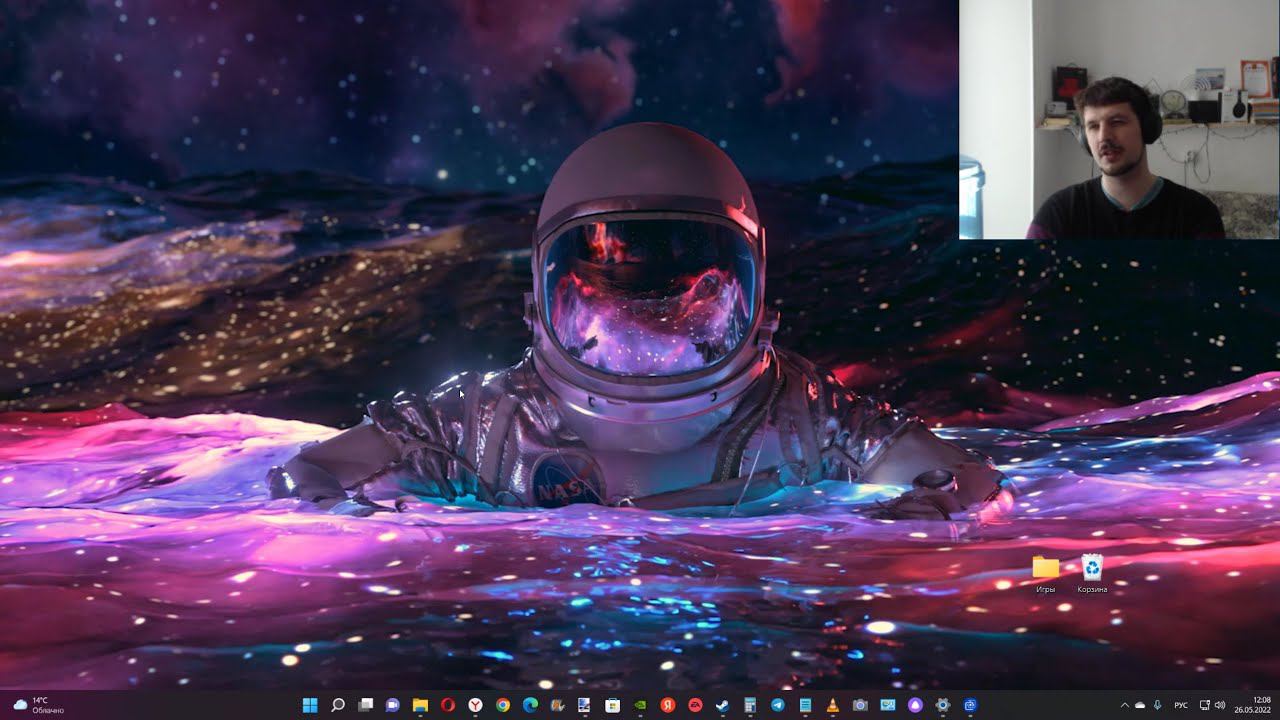Launch Microsoft Edge from the taskbar

(530, 705)
